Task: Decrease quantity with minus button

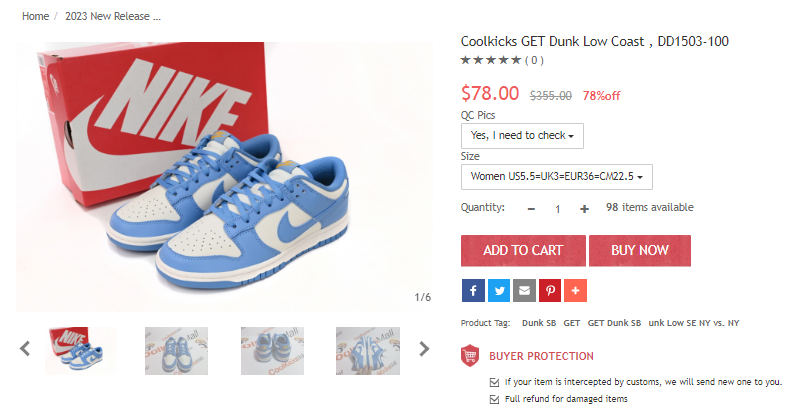Action: click(x=531, y=208)
